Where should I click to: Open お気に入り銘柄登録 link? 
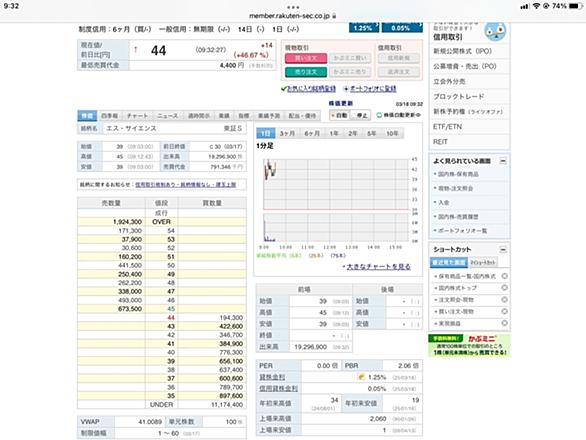click(311, 89)
